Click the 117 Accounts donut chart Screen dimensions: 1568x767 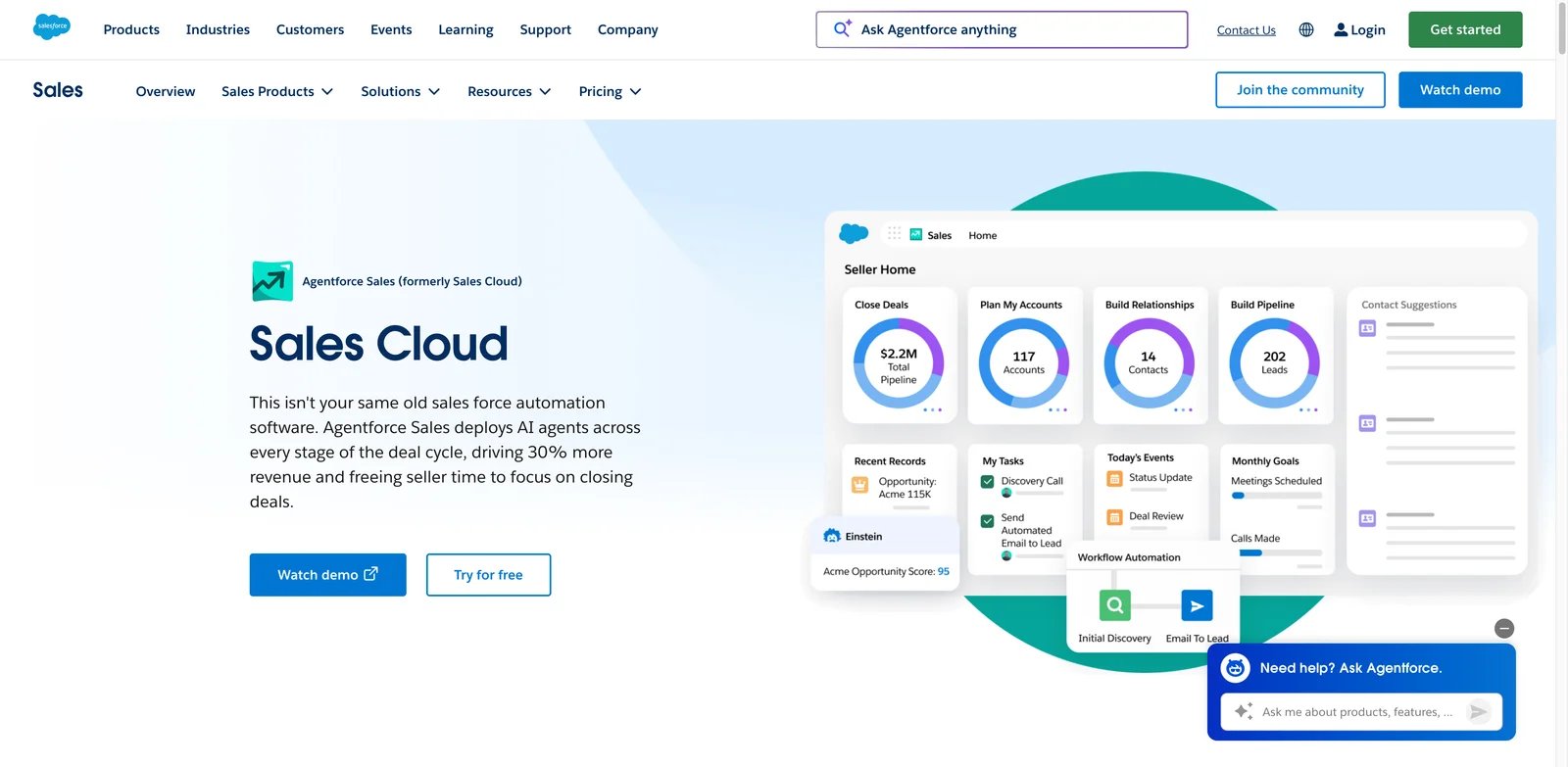click(x=1024, y=363)
